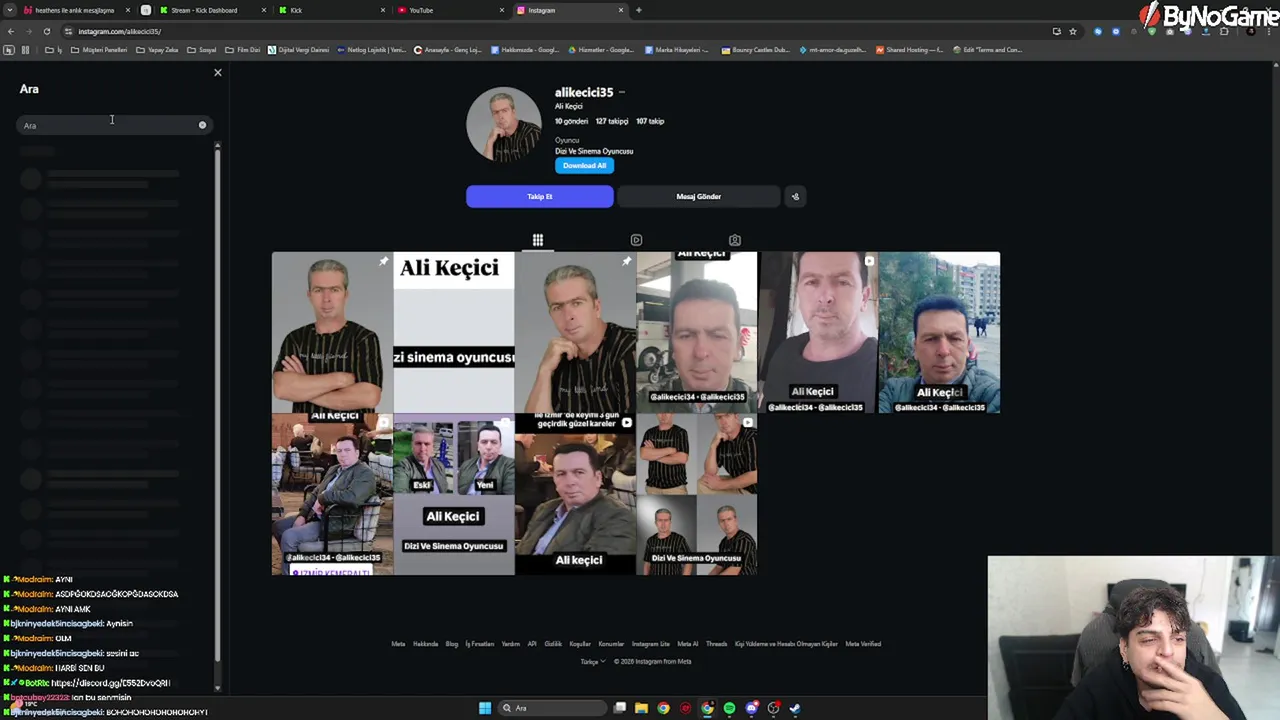Switch to the tagged photos tab
1280x720 pixels.
coord(735,240)
